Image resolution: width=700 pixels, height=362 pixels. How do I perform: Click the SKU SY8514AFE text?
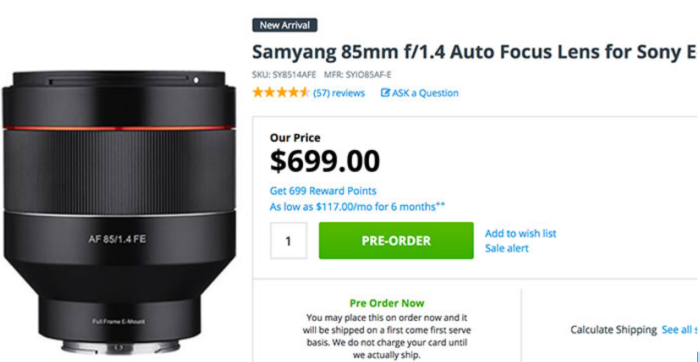click(x=284, y=75)
